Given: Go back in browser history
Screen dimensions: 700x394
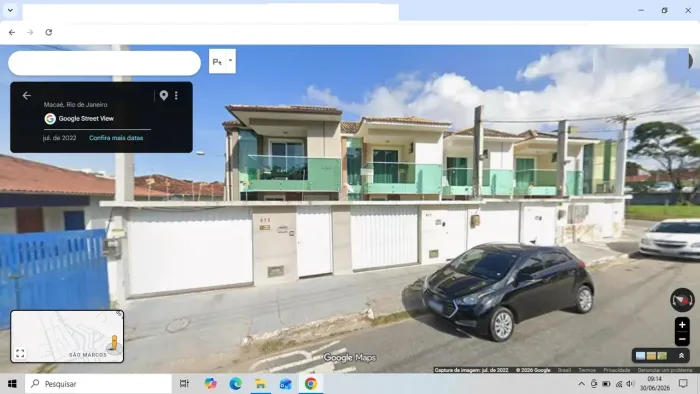Looking at the screenshot, I should (x=12, y=32).
